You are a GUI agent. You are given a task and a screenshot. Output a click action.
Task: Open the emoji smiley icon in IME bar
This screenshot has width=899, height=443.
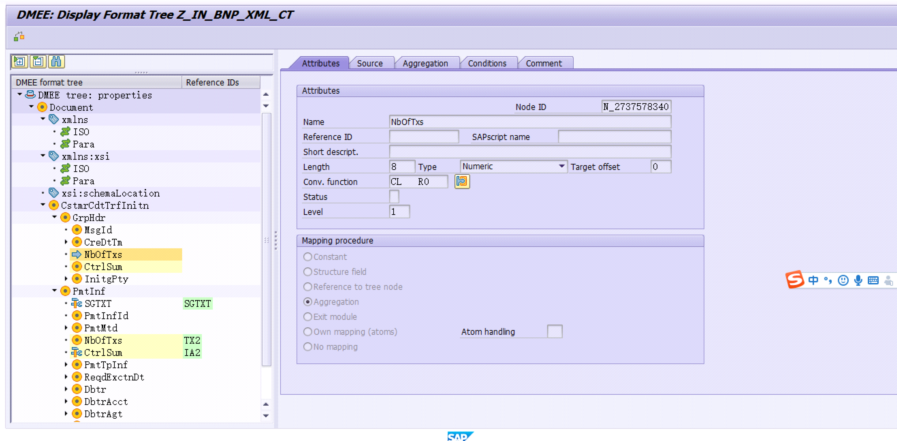843,280
